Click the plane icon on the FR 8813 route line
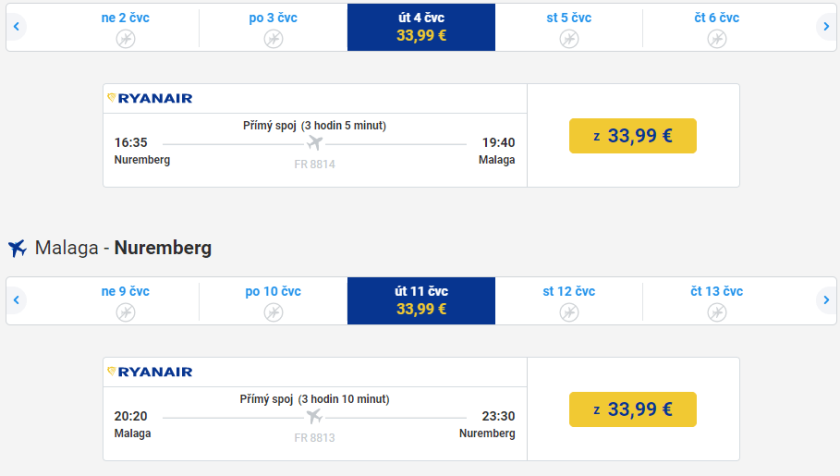Image resolution: width=840 pixels, height=476 pixels. pyautogui.click(x=315, y=417)
